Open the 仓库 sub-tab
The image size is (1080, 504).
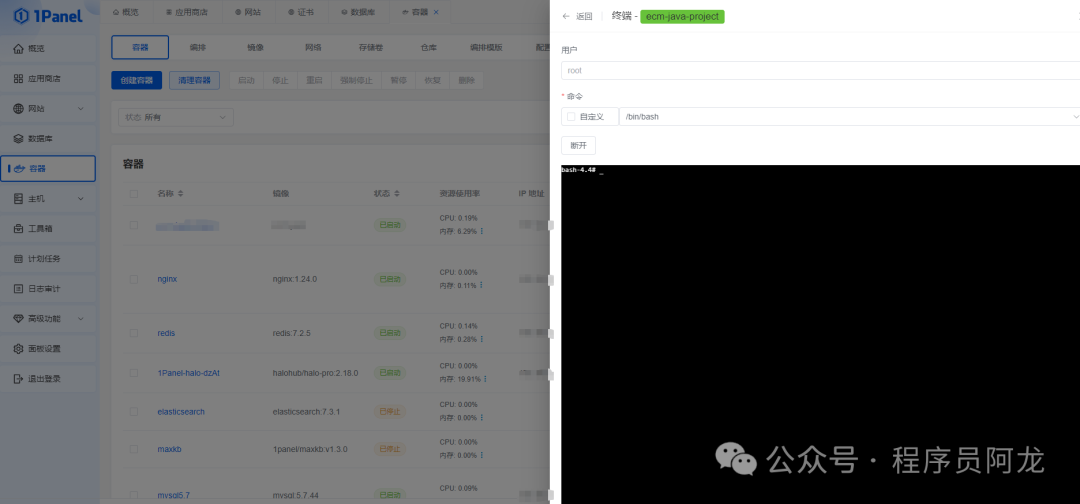click(x=428, y=48)
